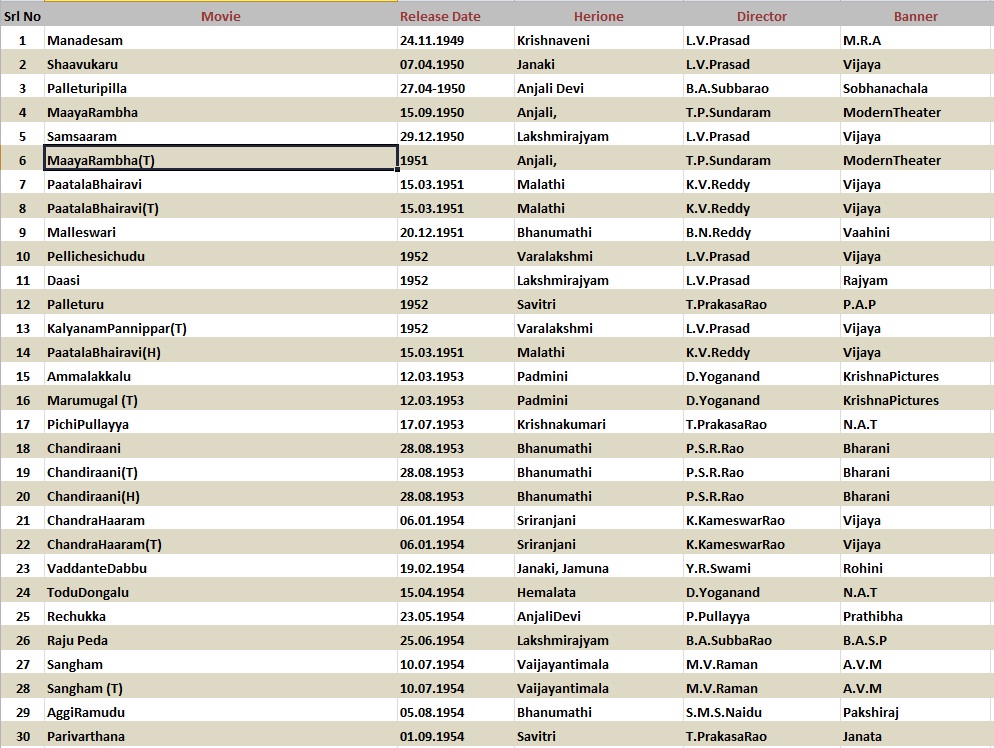994x748 pixels.
Task: Click the PaatalaBhairavi(H) cell
Action: point(221,352)
